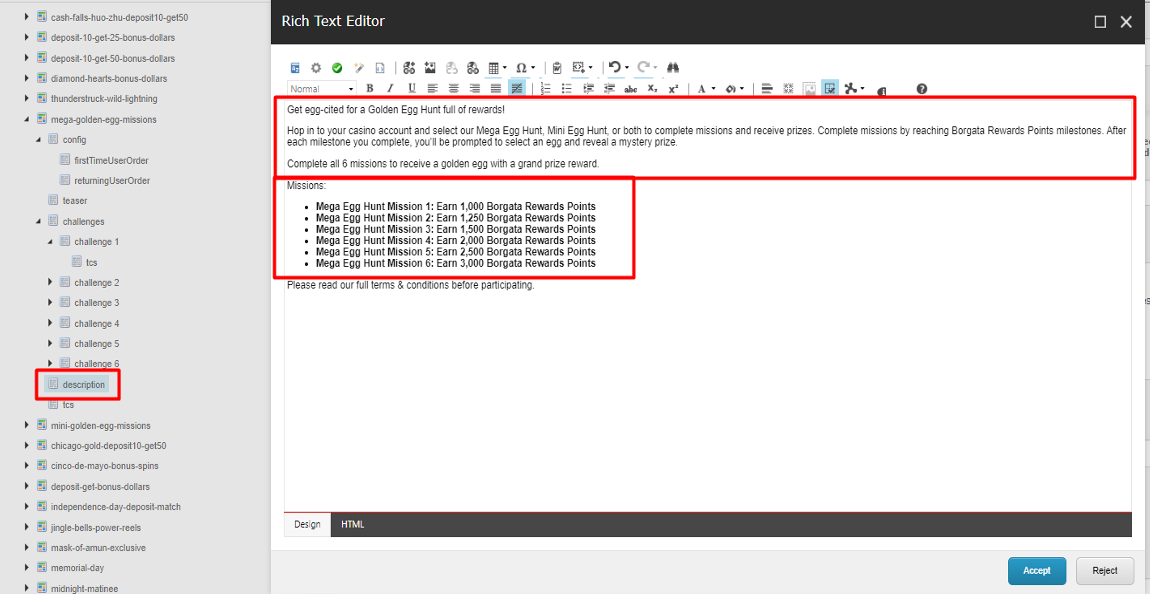Open the Normal paragraph style dropdown
Image resolution: width=1150 pixels, height=594 pixels.
coord(322,89)
